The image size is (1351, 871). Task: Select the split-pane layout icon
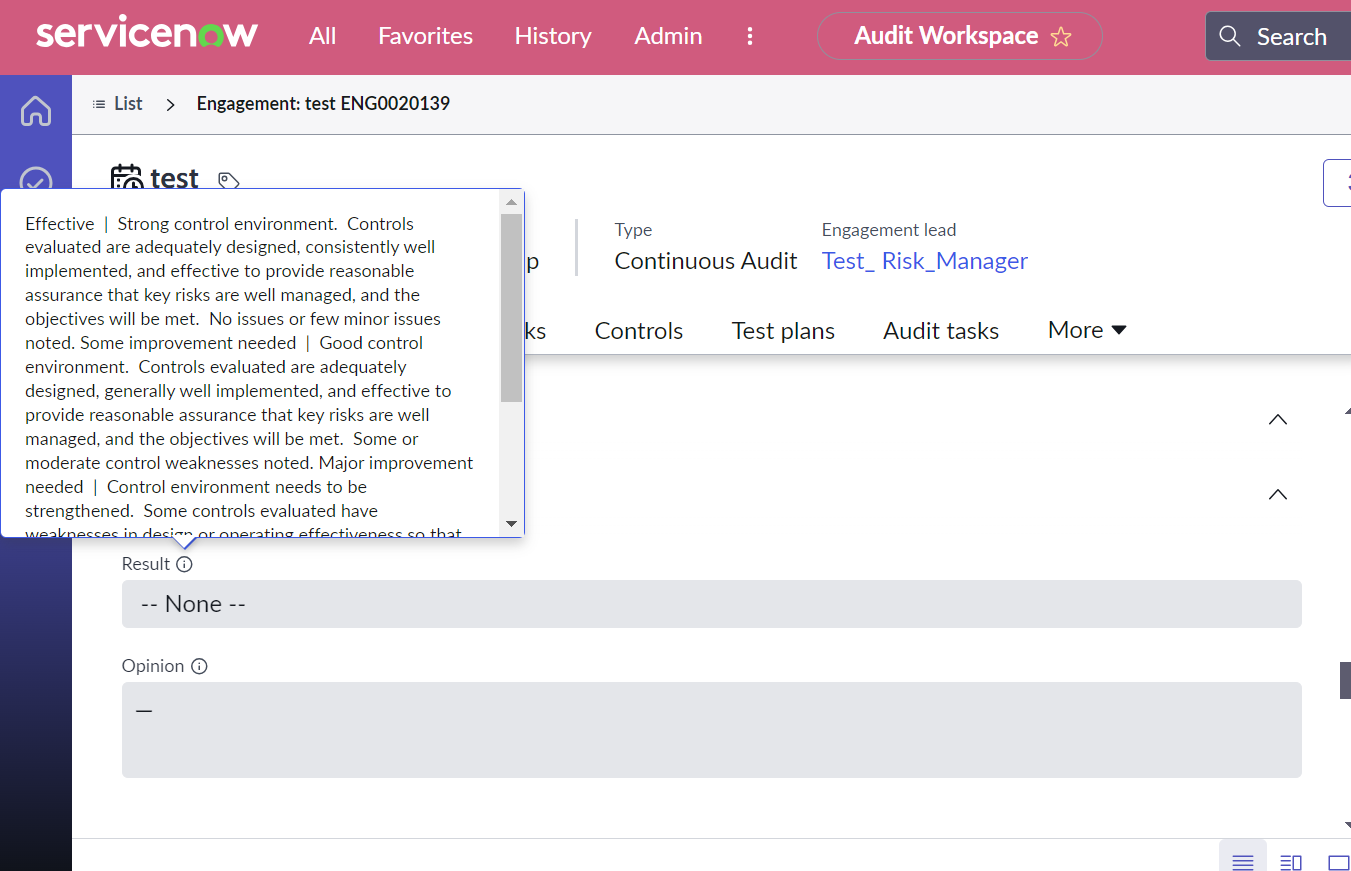[x=1291, y=861]
